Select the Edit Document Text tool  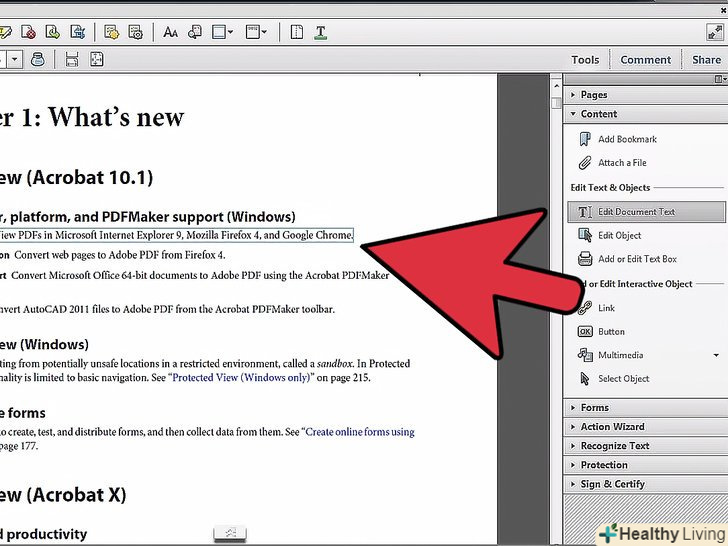646,212
